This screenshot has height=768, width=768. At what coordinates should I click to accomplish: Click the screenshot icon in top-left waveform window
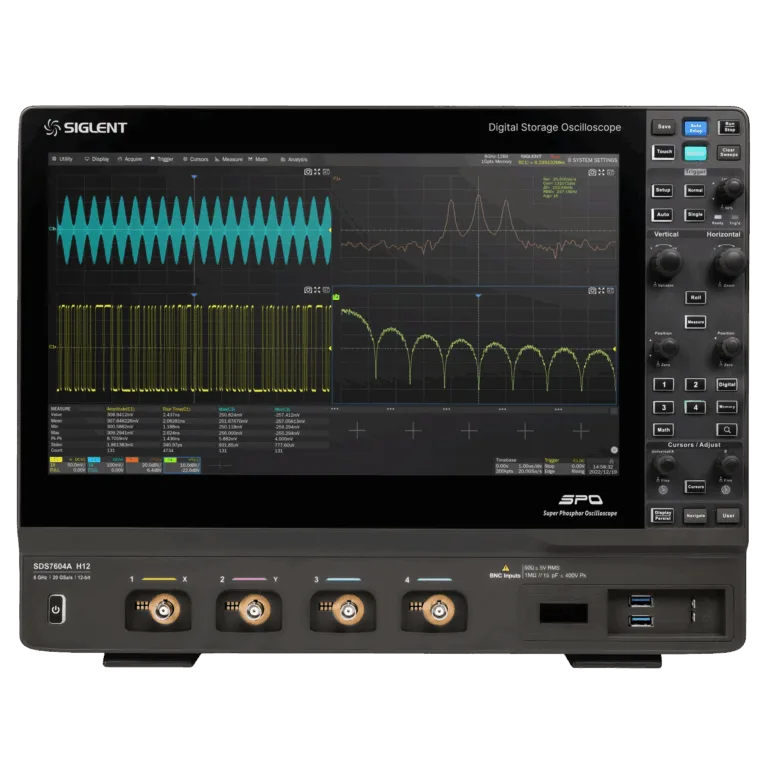(308, 172)
